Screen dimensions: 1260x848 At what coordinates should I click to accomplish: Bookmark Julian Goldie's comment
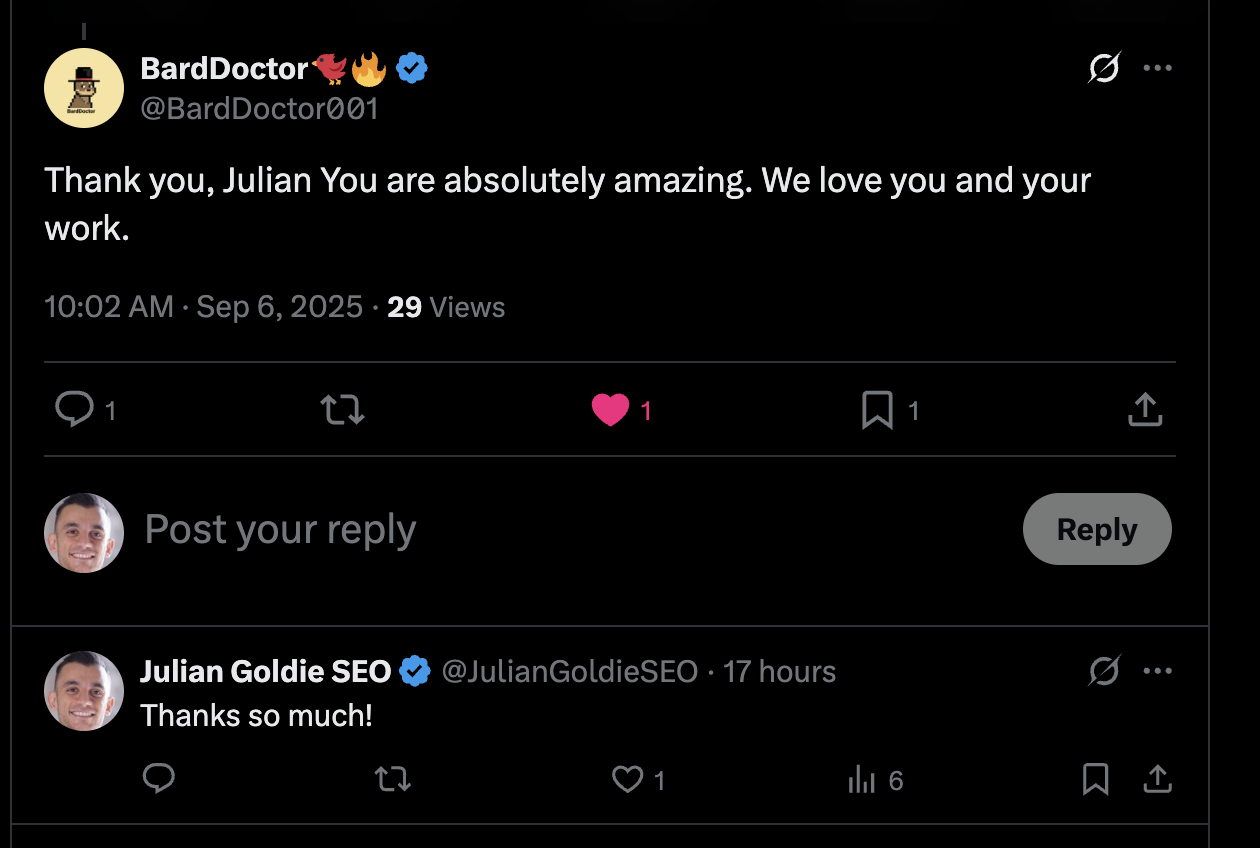tap(1096, 779)
